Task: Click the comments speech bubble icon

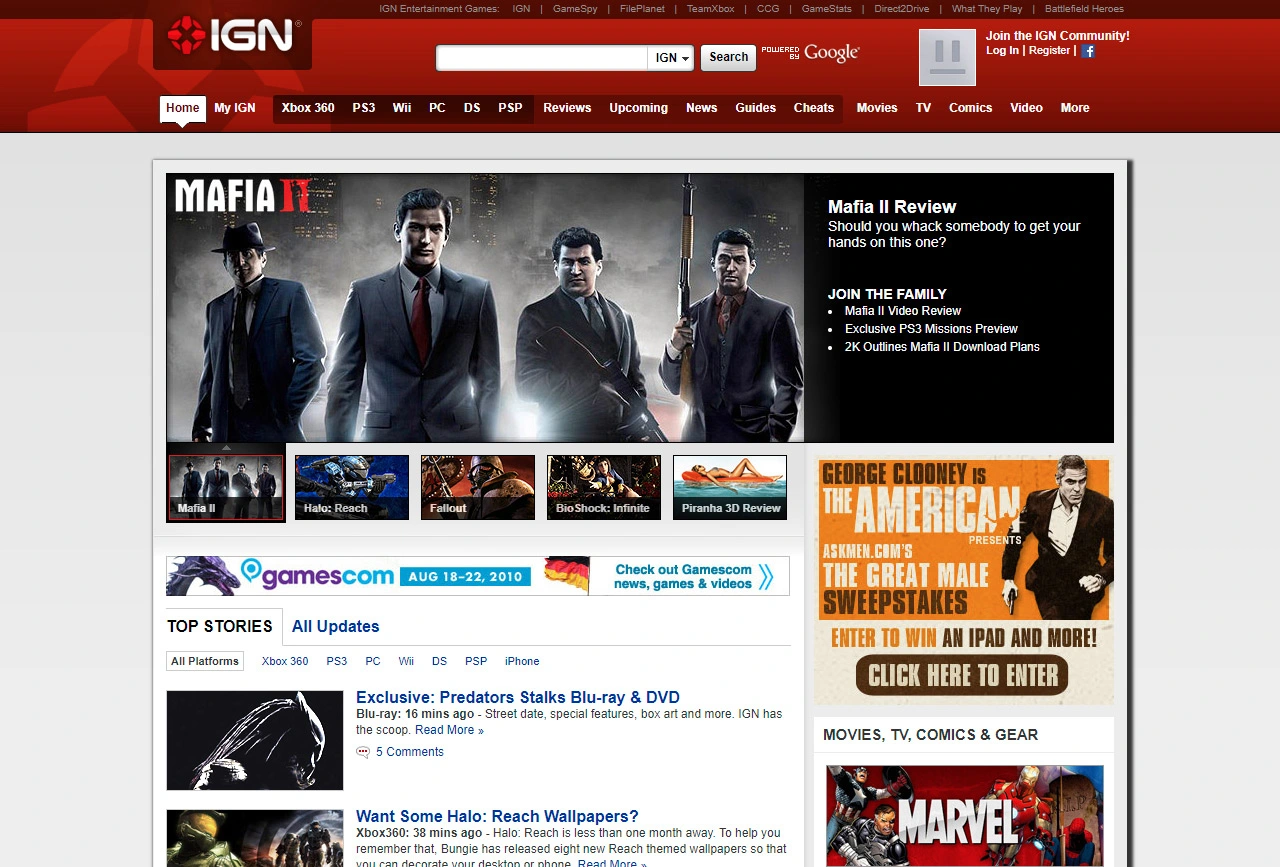Action: pos(363,752)
